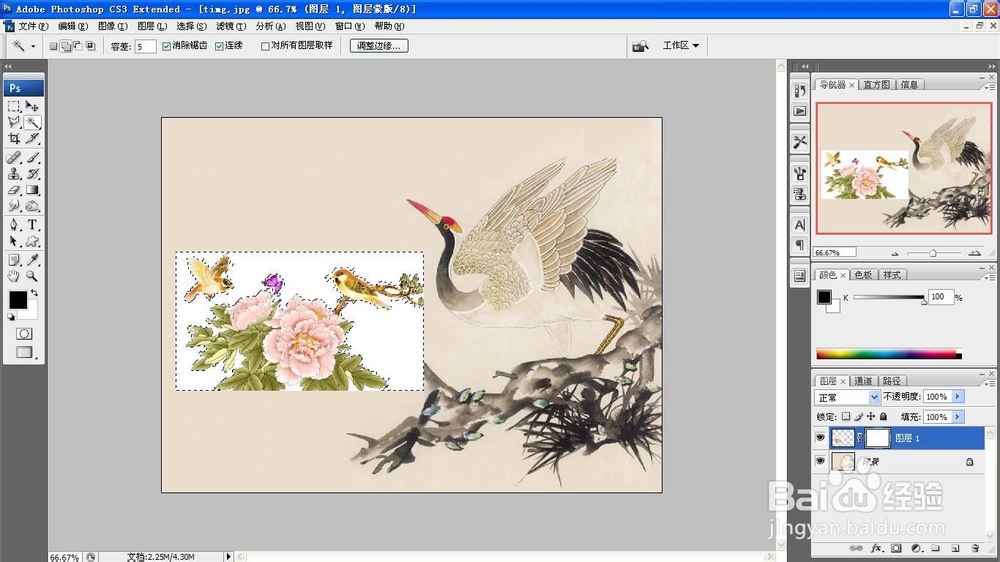Toggle lock position
Screen dimensions: 1000x562
point(871,417)
